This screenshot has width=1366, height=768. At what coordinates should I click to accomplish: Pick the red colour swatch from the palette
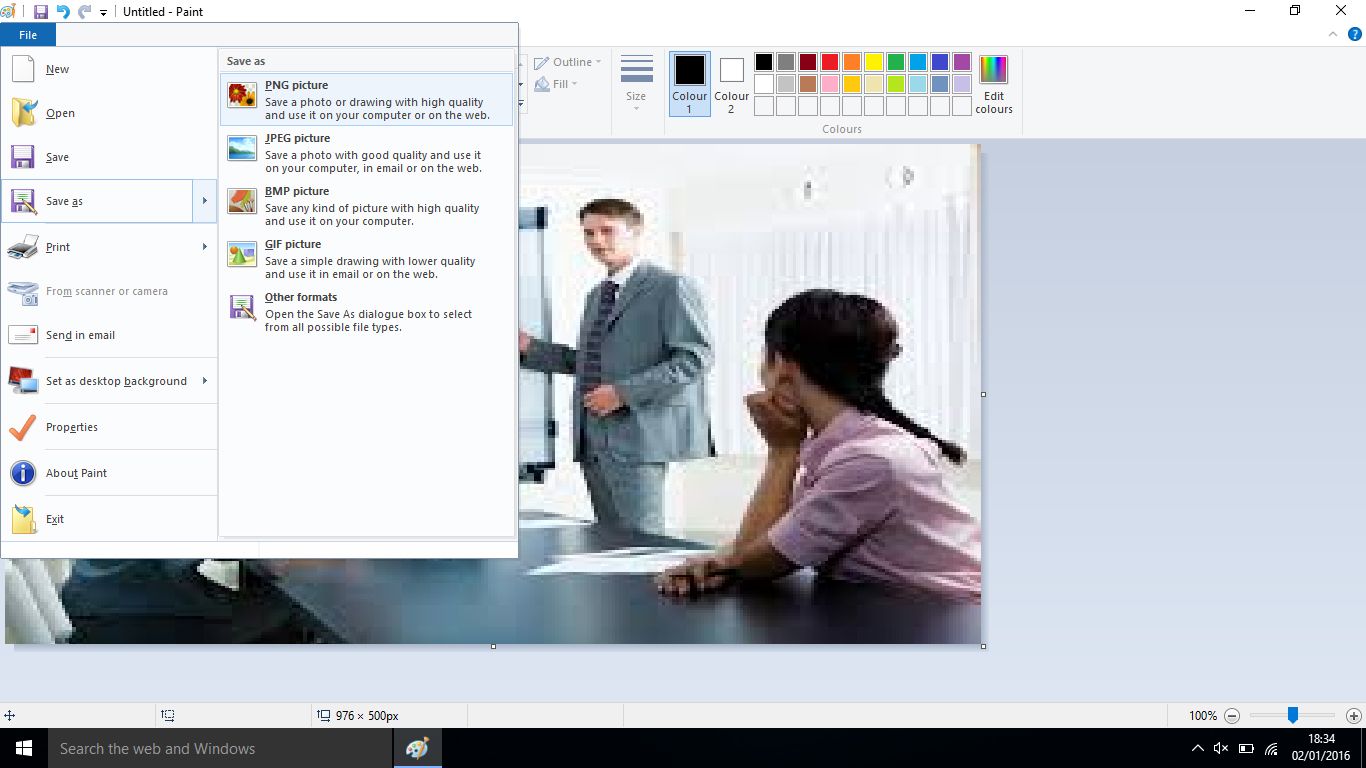click(x=829, y=61)
